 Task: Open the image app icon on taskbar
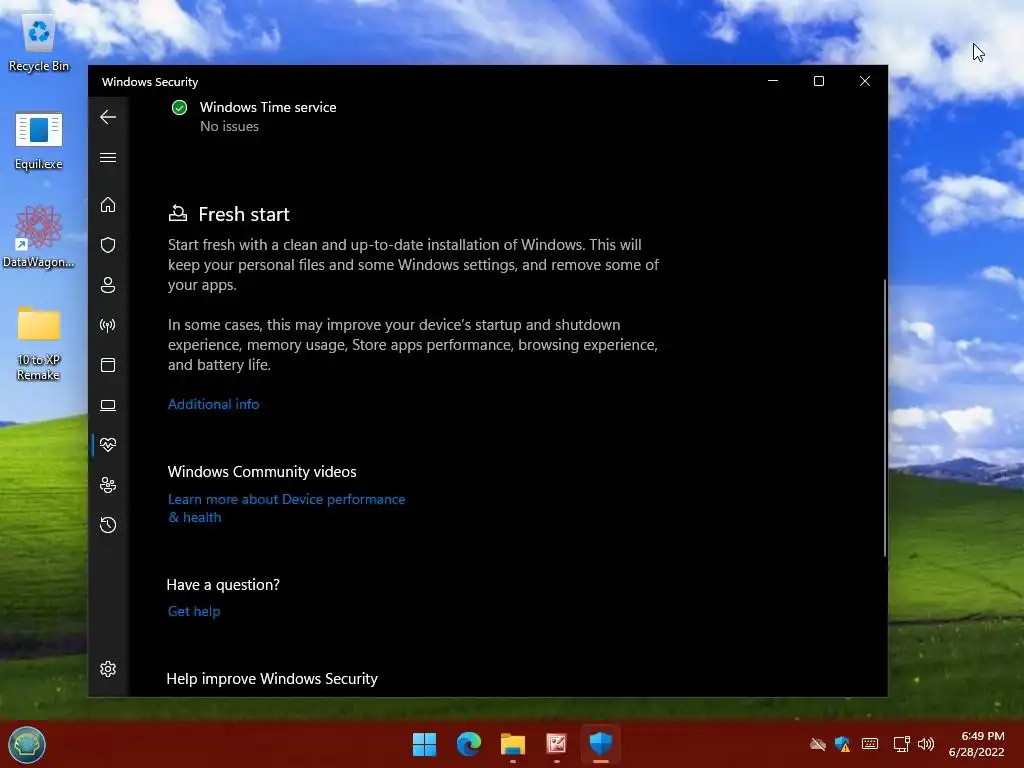click(556, 744)
